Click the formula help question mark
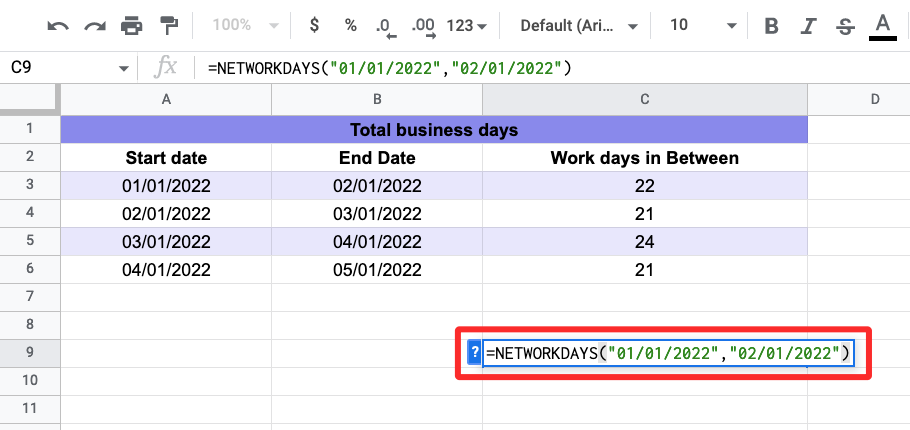This screenshot has height=430, width=910. pos(475,352)
